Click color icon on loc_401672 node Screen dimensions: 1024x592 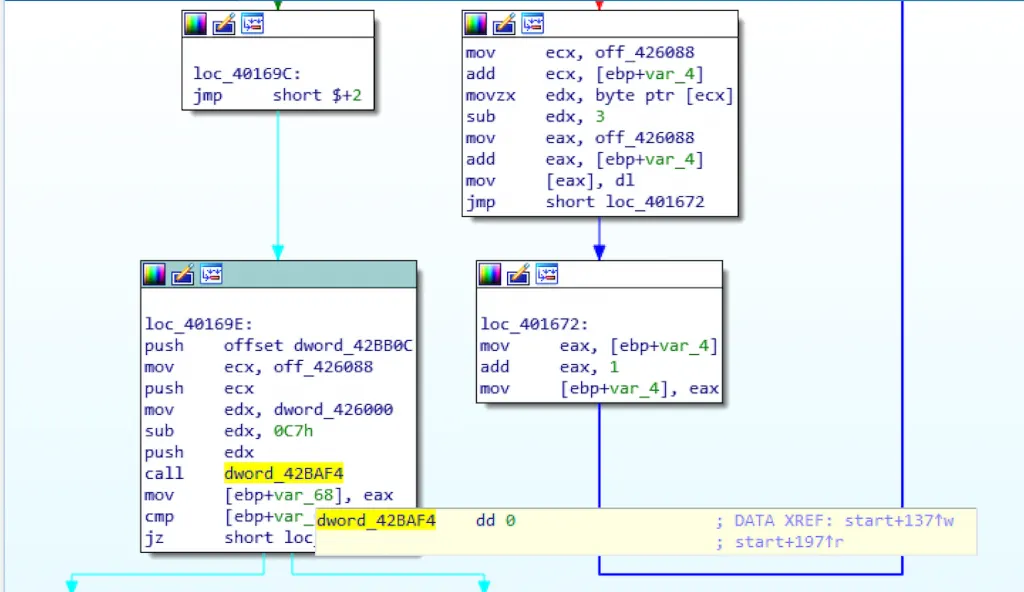tap(490, 274)
